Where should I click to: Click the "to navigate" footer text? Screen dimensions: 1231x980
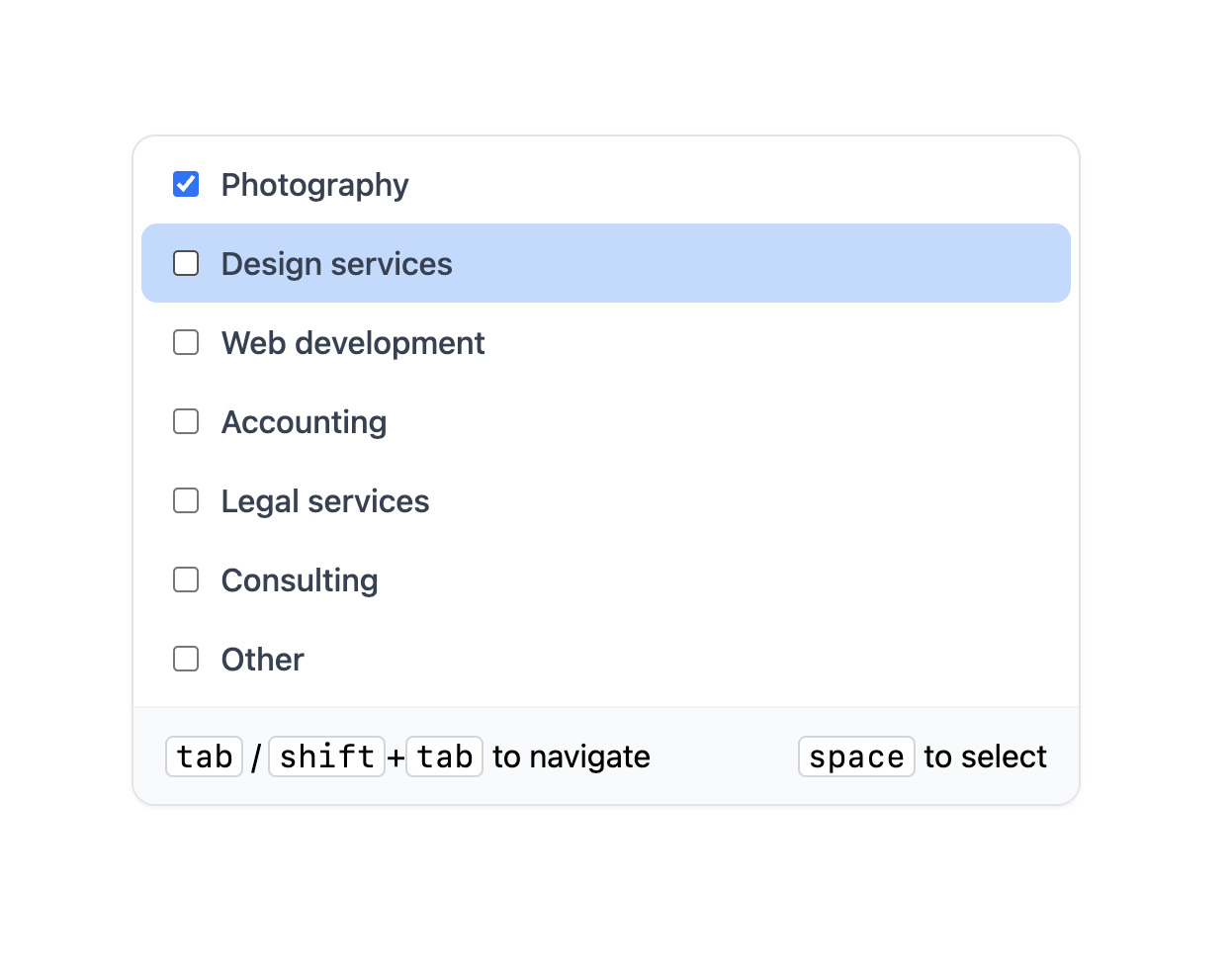click(x=572, y=757)
